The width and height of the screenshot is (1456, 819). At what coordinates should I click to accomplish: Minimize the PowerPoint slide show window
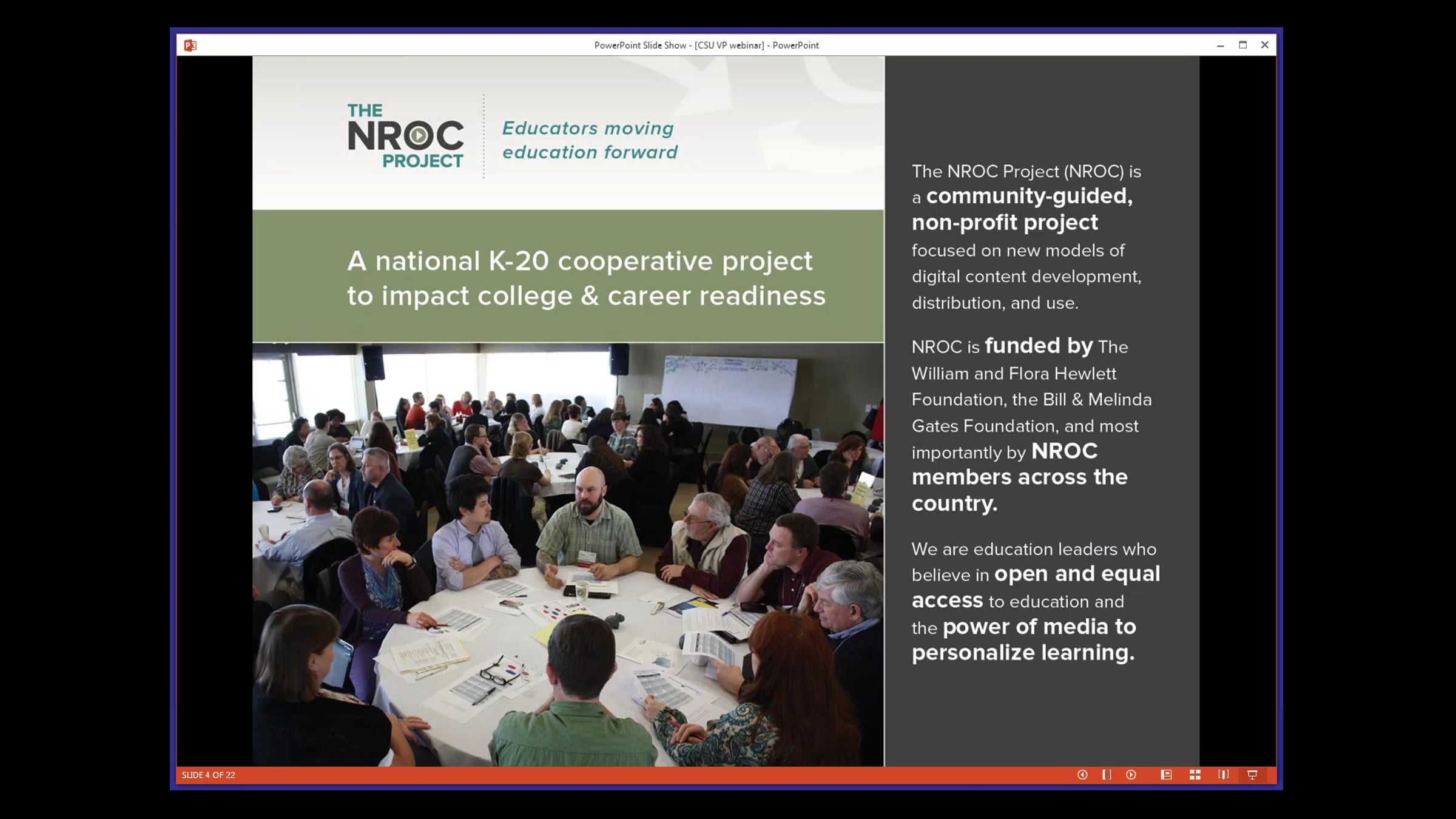click(1220, 45)
